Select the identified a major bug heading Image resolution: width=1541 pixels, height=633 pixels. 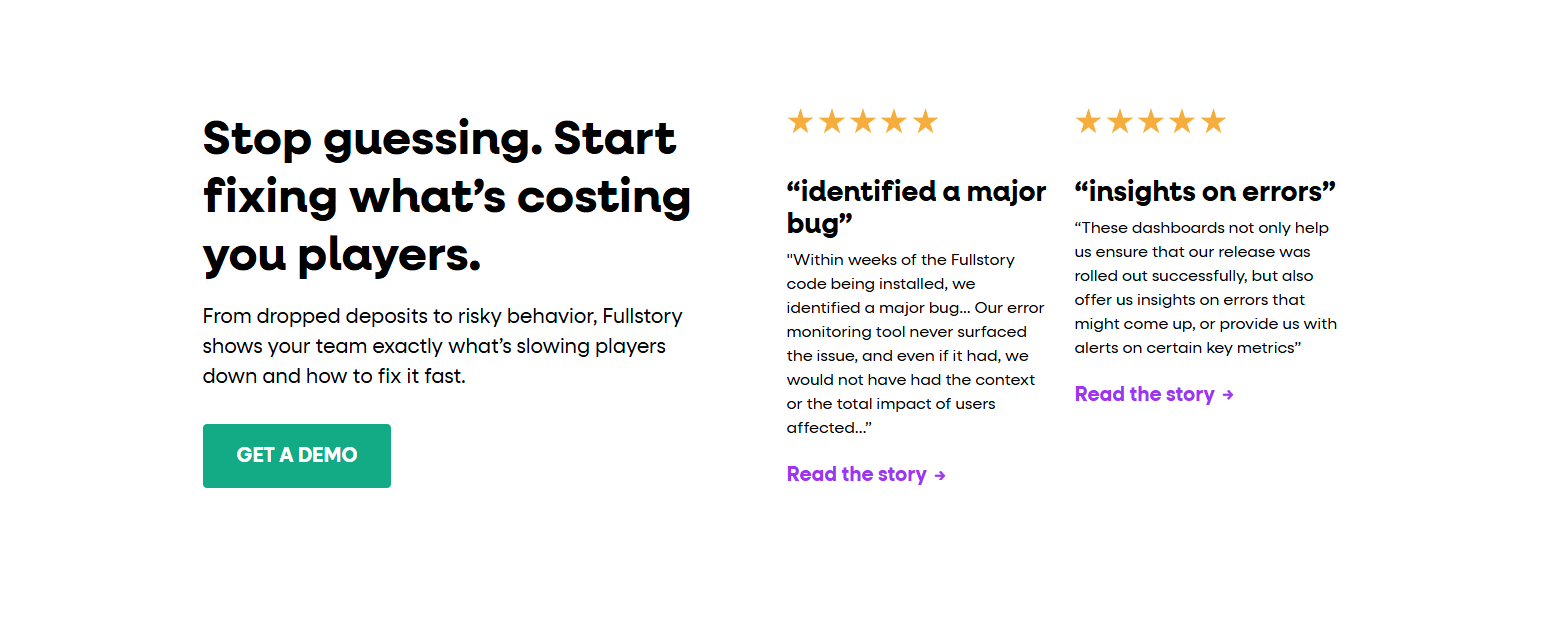tap(915, 207)
